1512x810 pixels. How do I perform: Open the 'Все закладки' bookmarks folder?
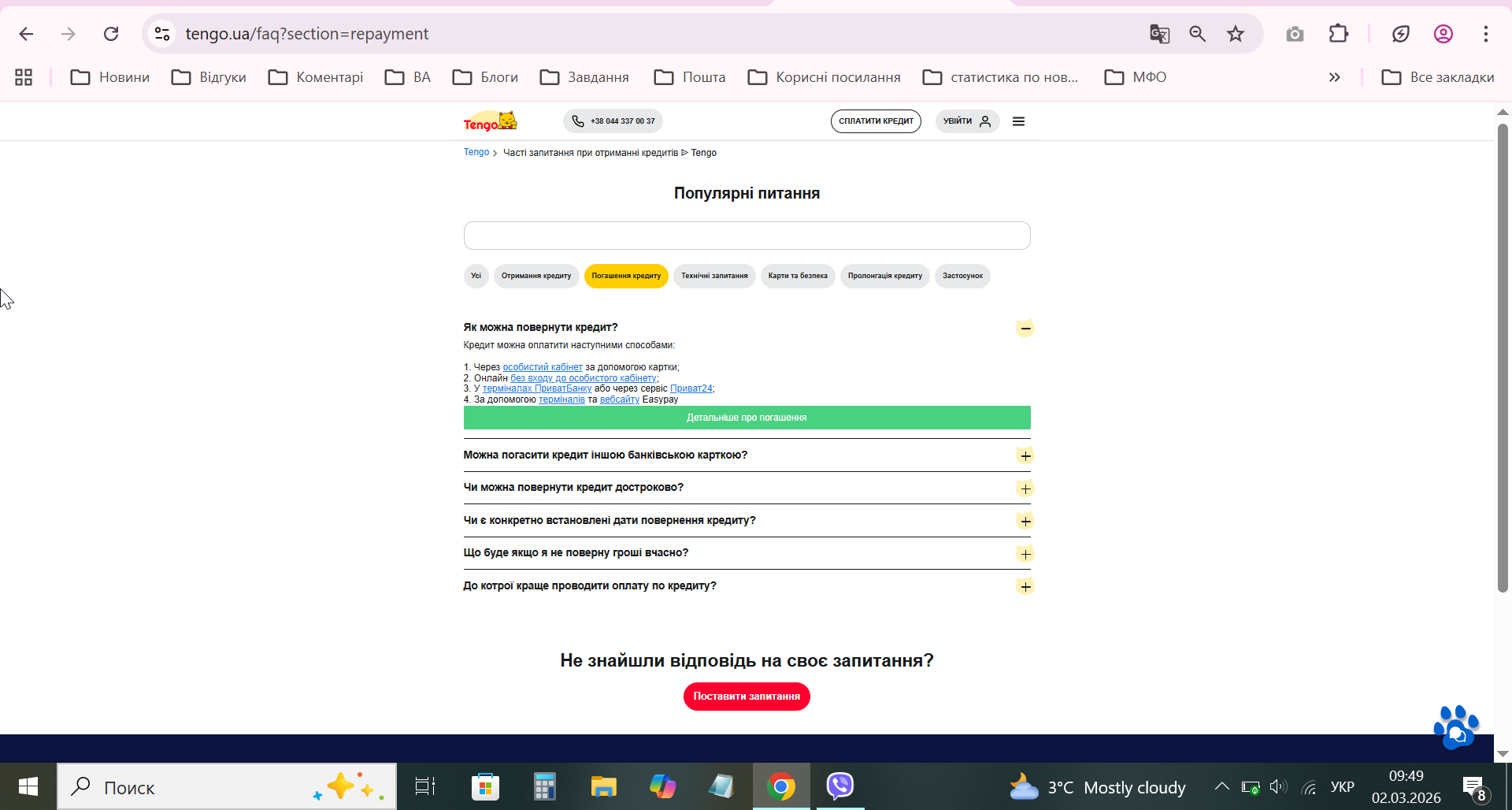coord(1438,77)
